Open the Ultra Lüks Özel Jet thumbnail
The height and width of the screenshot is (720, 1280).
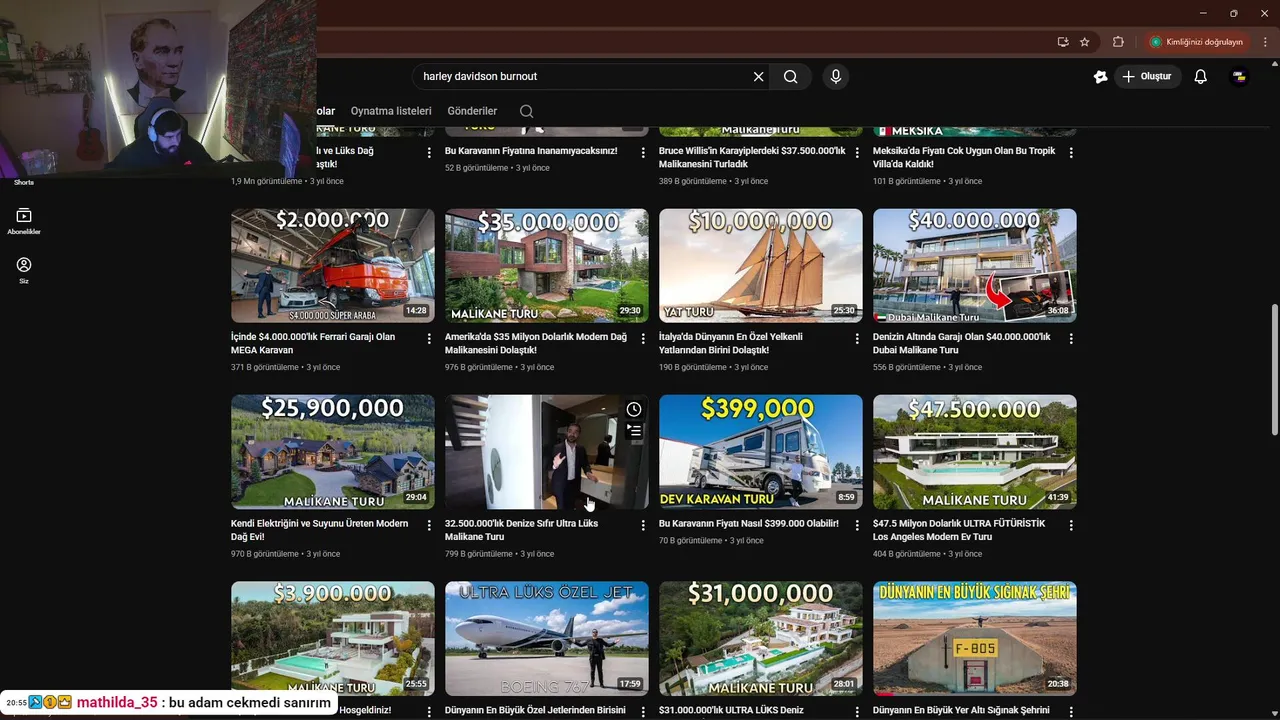point(547,638)
